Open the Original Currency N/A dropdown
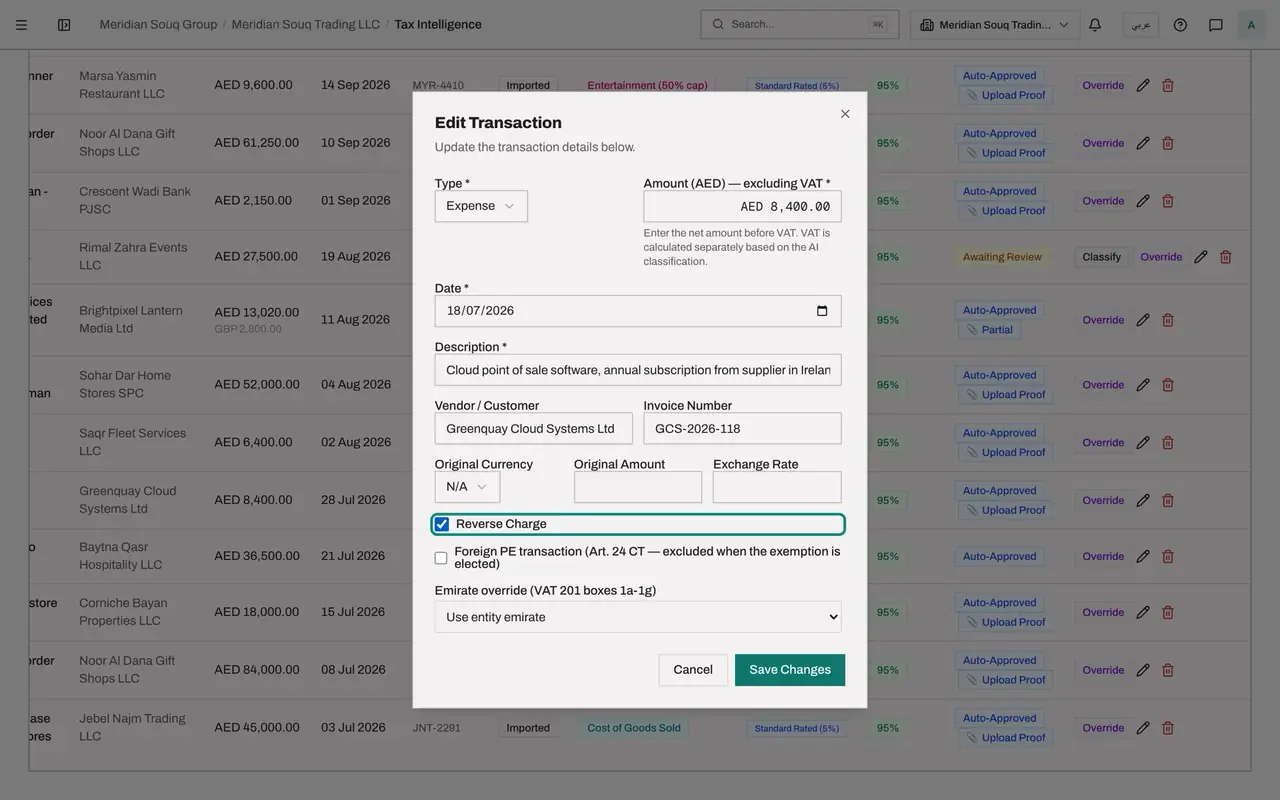 click(x=467, y=487)
